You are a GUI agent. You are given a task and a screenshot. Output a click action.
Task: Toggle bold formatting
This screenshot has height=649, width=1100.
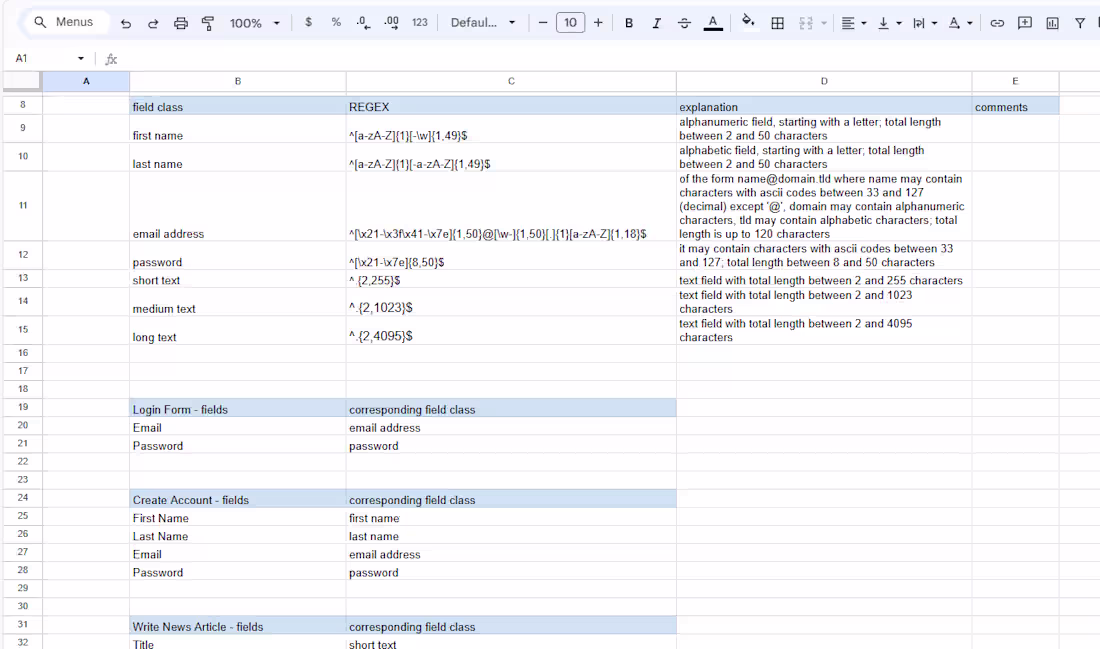click(629, 22)
